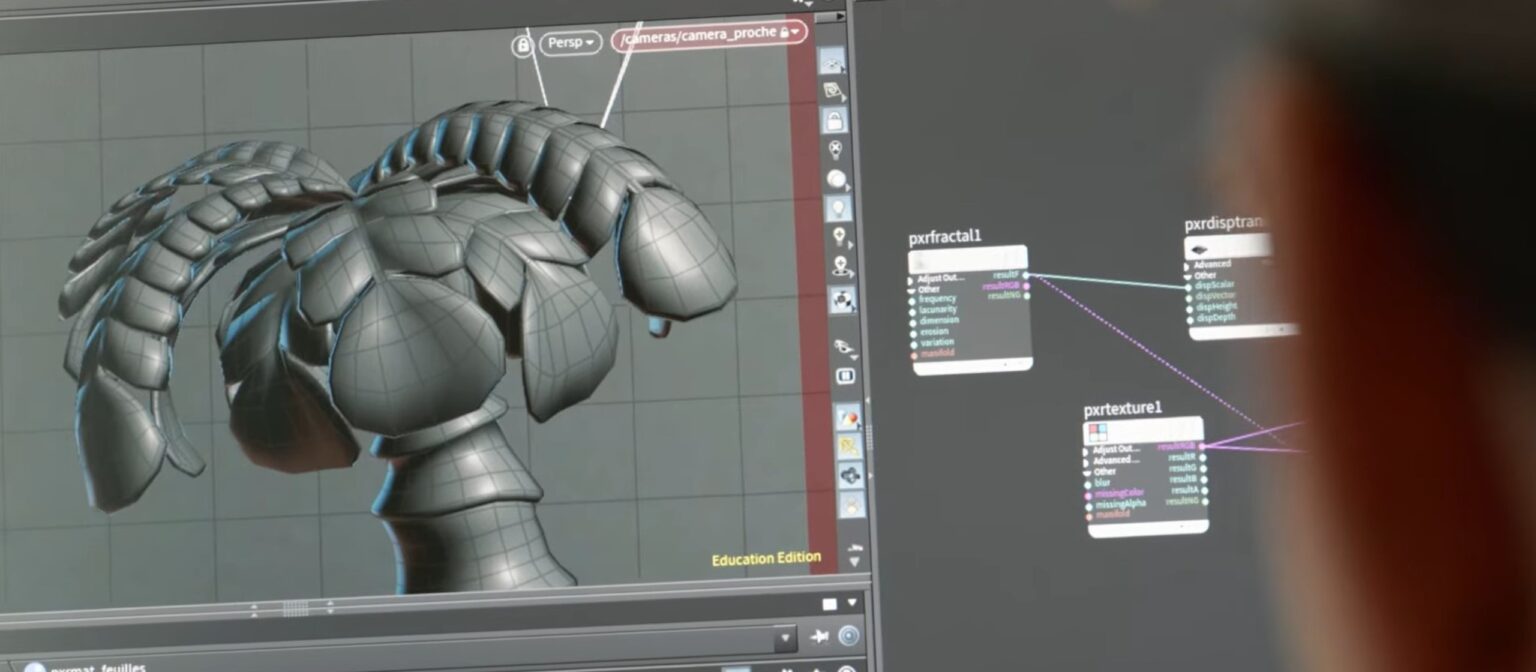This screenshot has height=672, width=1536.
Task: Click the eye visibility icon in viewport toolbar
Action: (844, 348)
